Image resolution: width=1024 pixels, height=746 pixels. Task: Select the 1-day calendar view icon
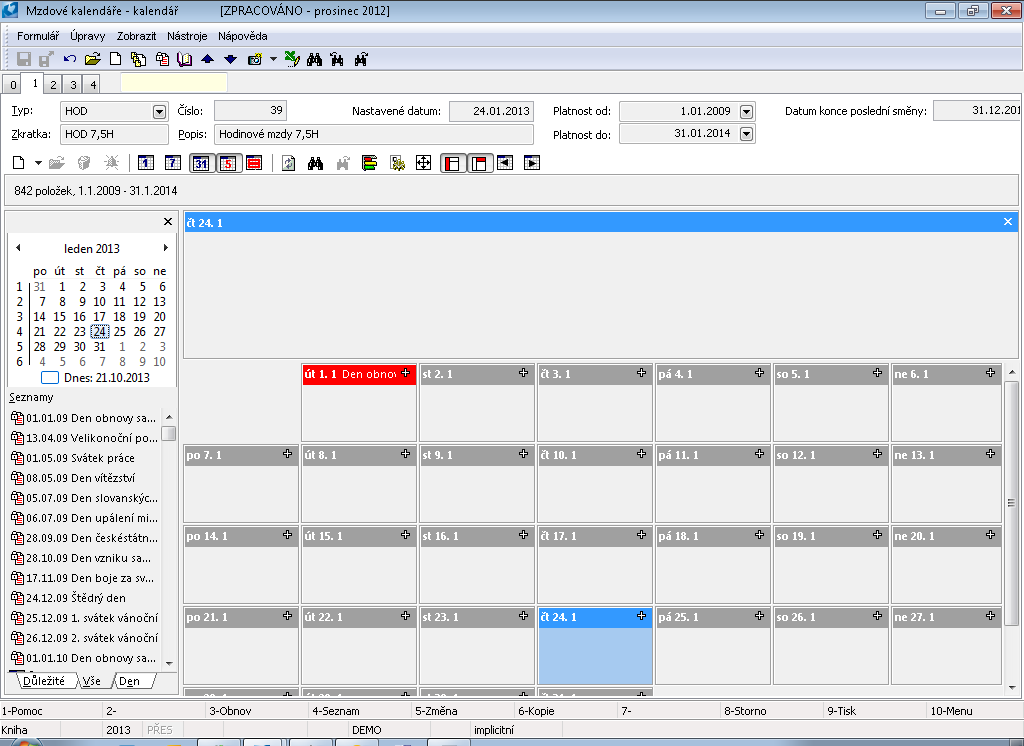[x=146, y=163]
